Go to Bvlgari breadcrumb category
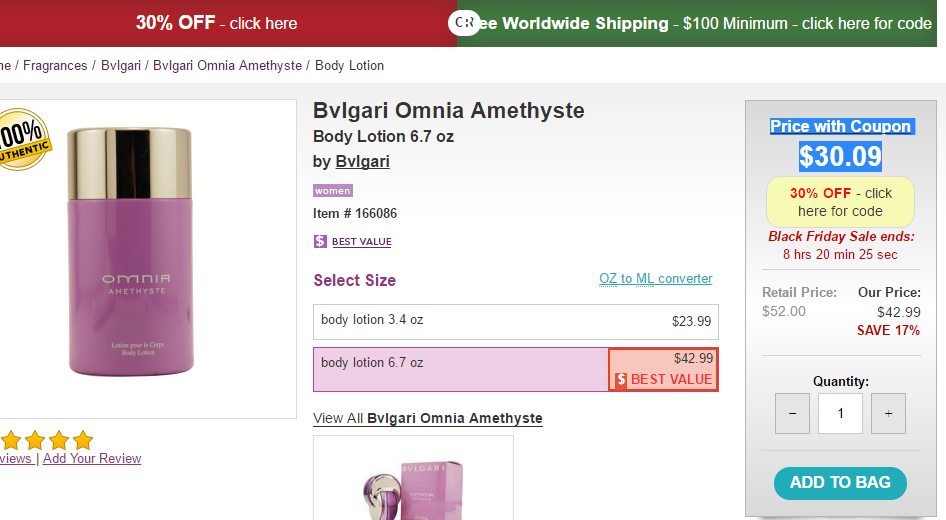Screen dimensions: 946x520 coord(121,66)
